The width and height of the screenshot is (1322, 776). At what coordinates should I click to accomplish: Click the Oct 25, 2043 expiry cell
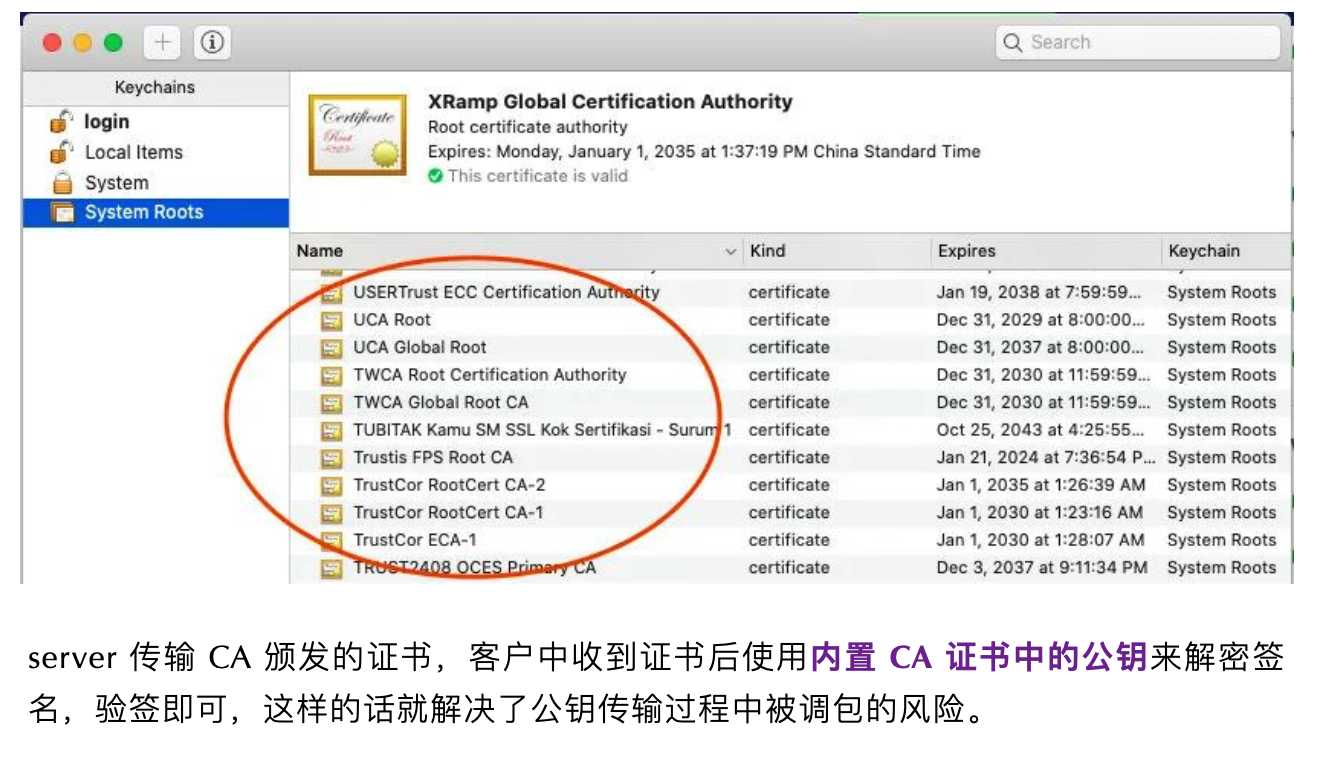tap(1041, 430)
